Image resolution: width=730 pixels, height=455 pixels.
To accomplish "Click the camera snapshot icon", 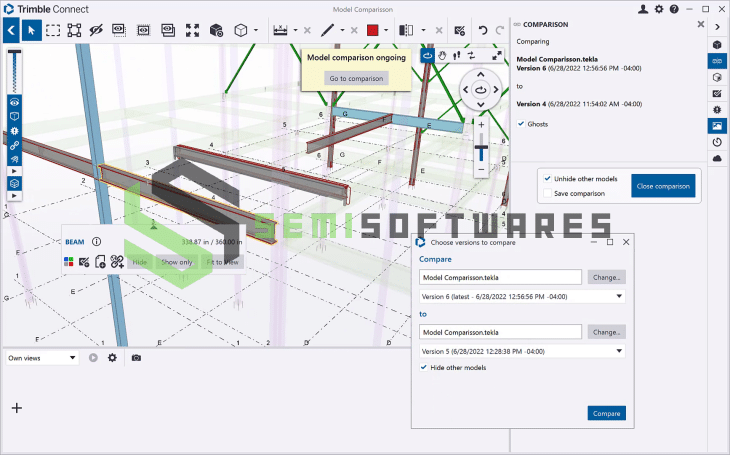I will pyautogui.click(x=136, y=358).
